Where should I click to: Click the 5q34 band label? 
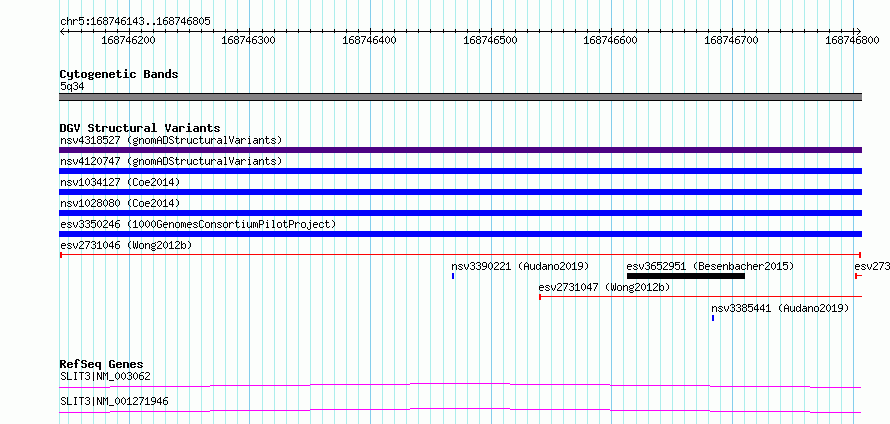[72, 87]
